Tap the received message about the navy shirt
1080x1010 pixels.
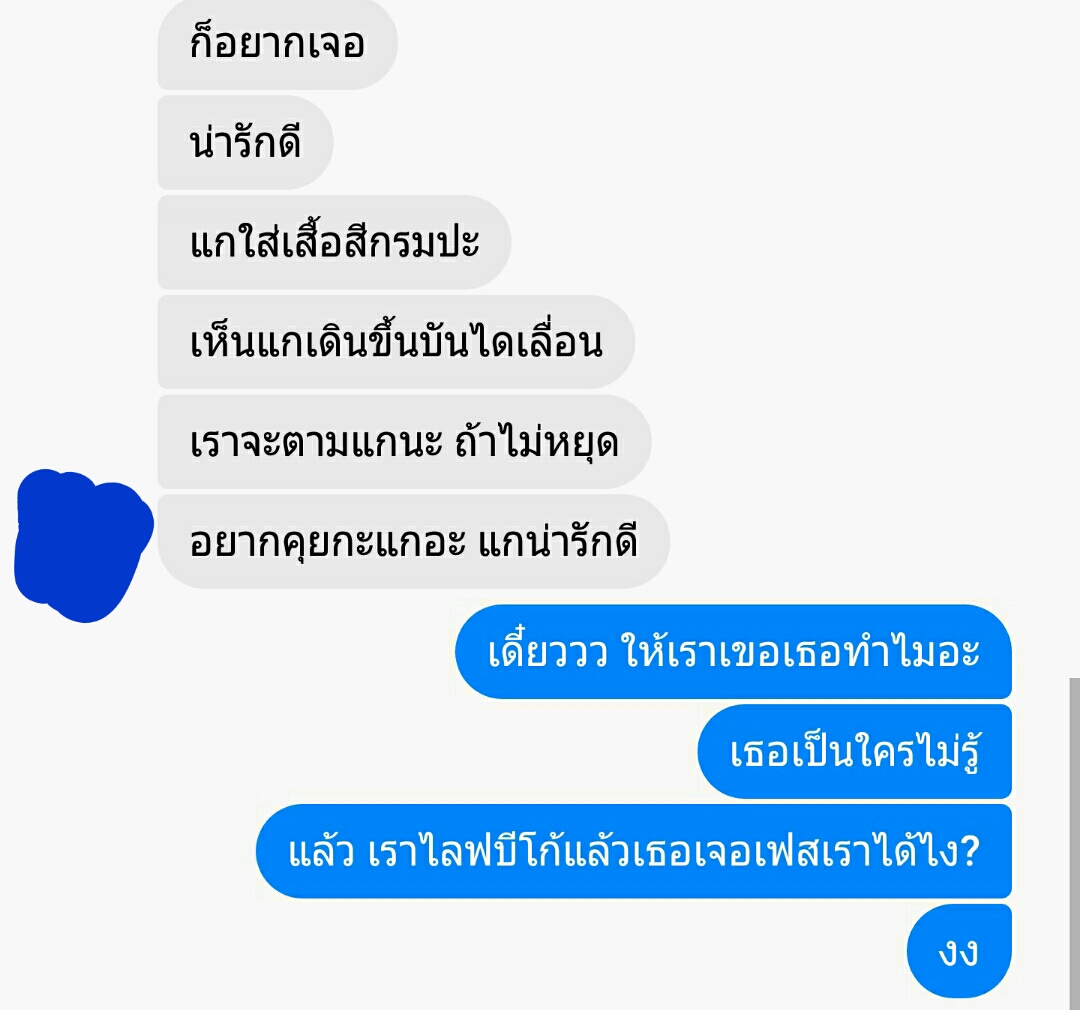pyautogui.click(x=334, y=243)
